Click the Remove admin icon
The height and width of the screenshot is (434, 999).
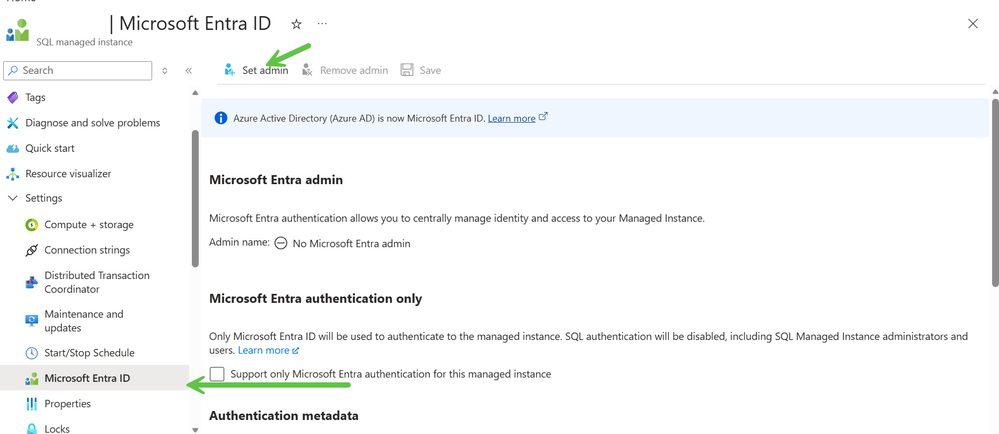pos(307,70)
